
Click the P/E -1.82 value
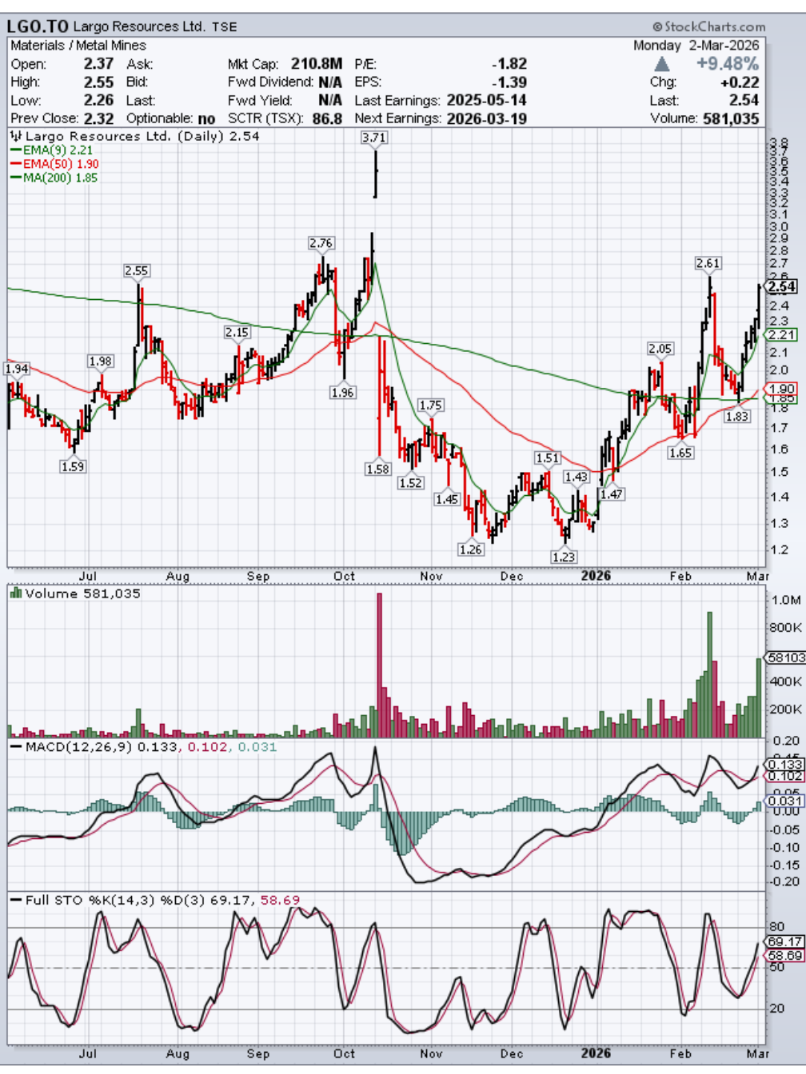509,64
